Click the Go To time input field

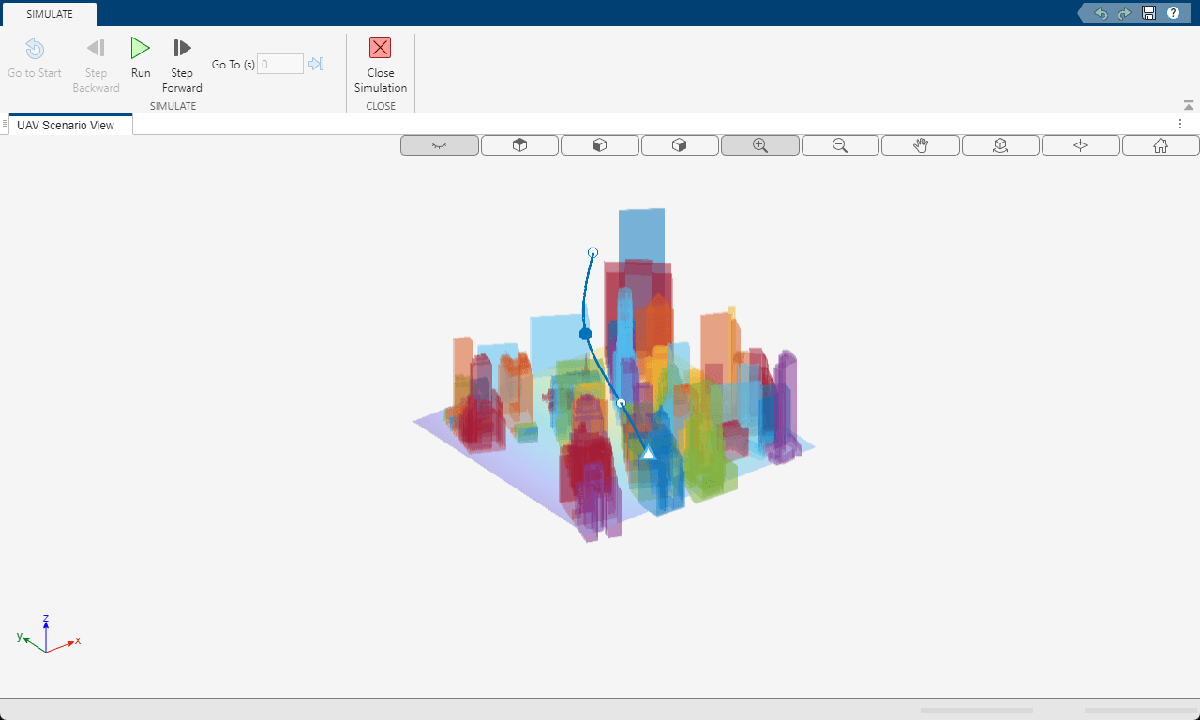(x=280, y=64)
